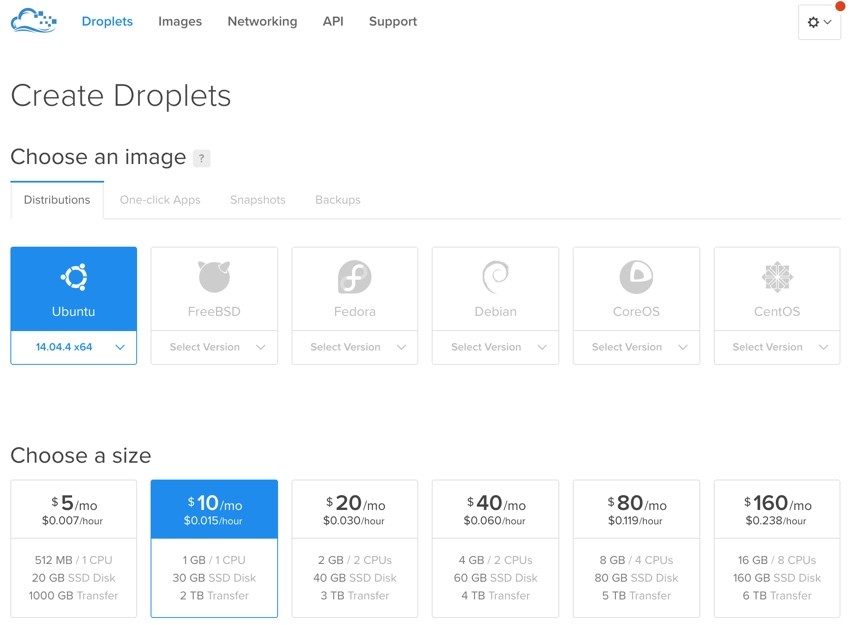Click the 2 GB / 2 CPUs text
The height and width of the screenshot is (625, 850).
(355, 560)
